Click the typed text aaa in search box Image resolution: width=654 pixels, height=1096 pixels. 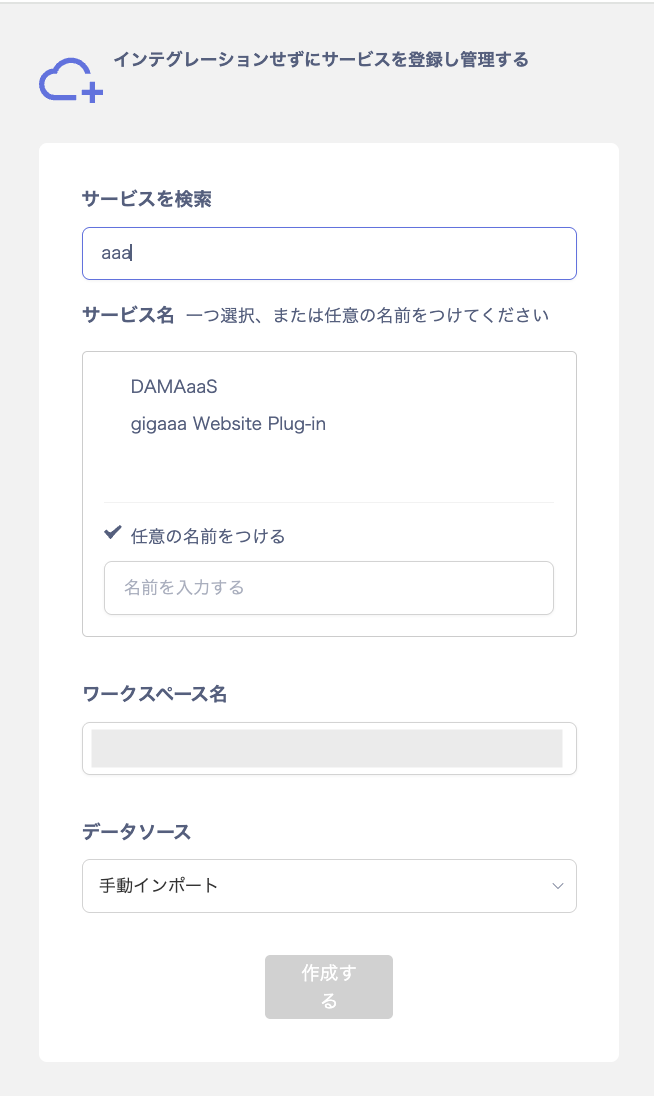(116, 254)
